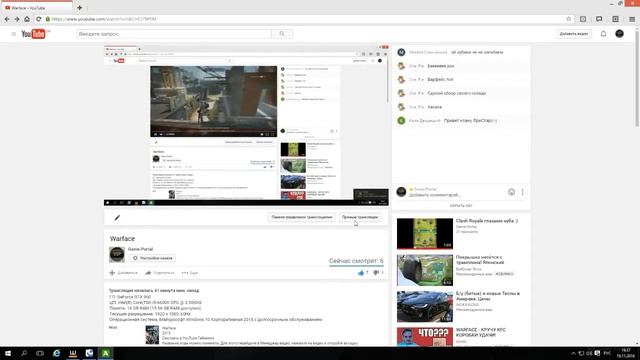
Task: Open the browser home page icon
Action: point(27,19)
